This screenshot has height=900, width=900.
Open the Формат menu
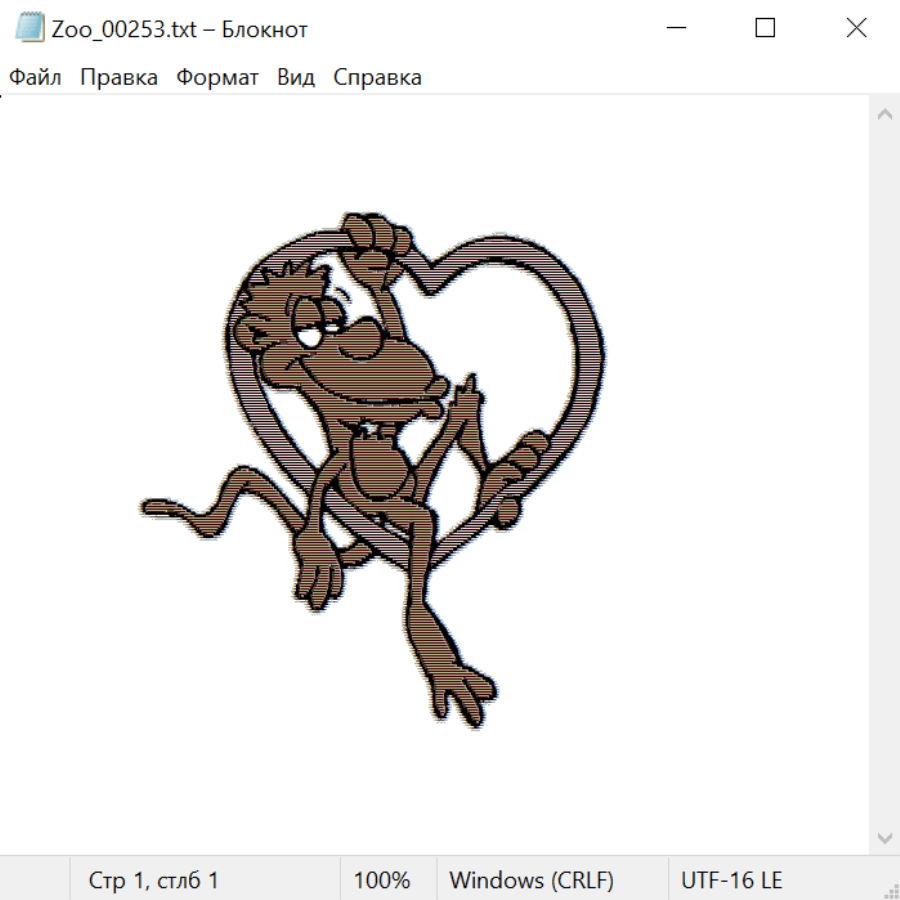point(217,78)
